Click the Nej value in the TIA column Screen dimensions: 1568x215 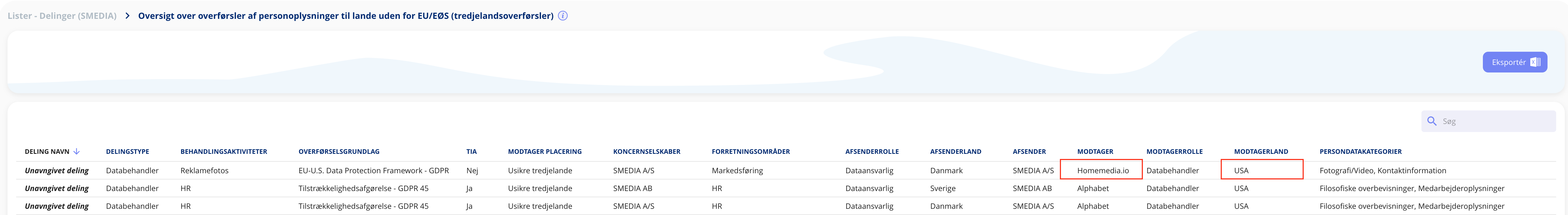[472, 171]
